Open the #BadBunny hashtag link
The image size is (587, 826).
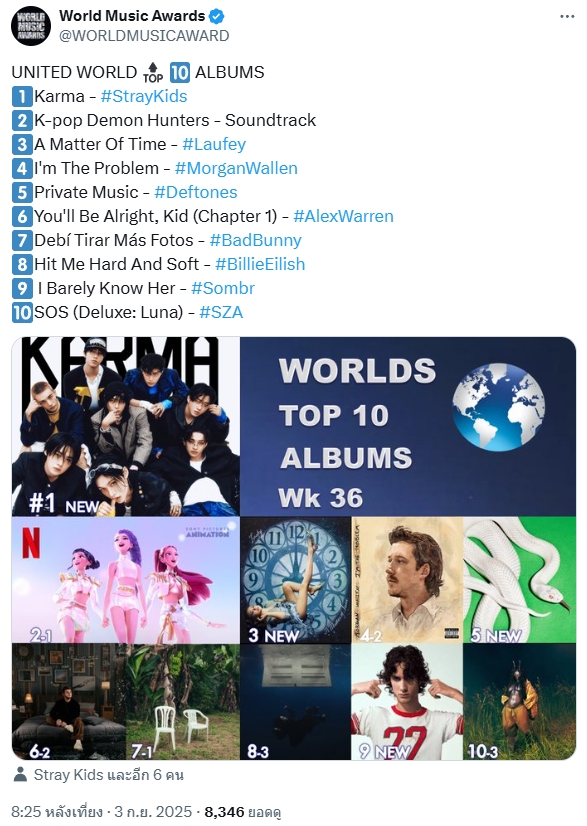click(x=256, y=240)
